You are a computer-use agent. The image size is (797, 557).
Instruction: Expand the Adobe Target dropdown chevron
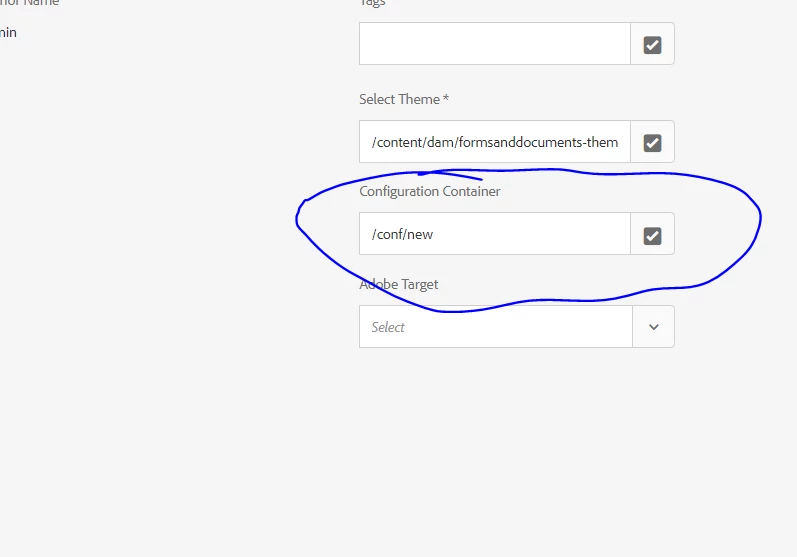(x=654, y=327)
